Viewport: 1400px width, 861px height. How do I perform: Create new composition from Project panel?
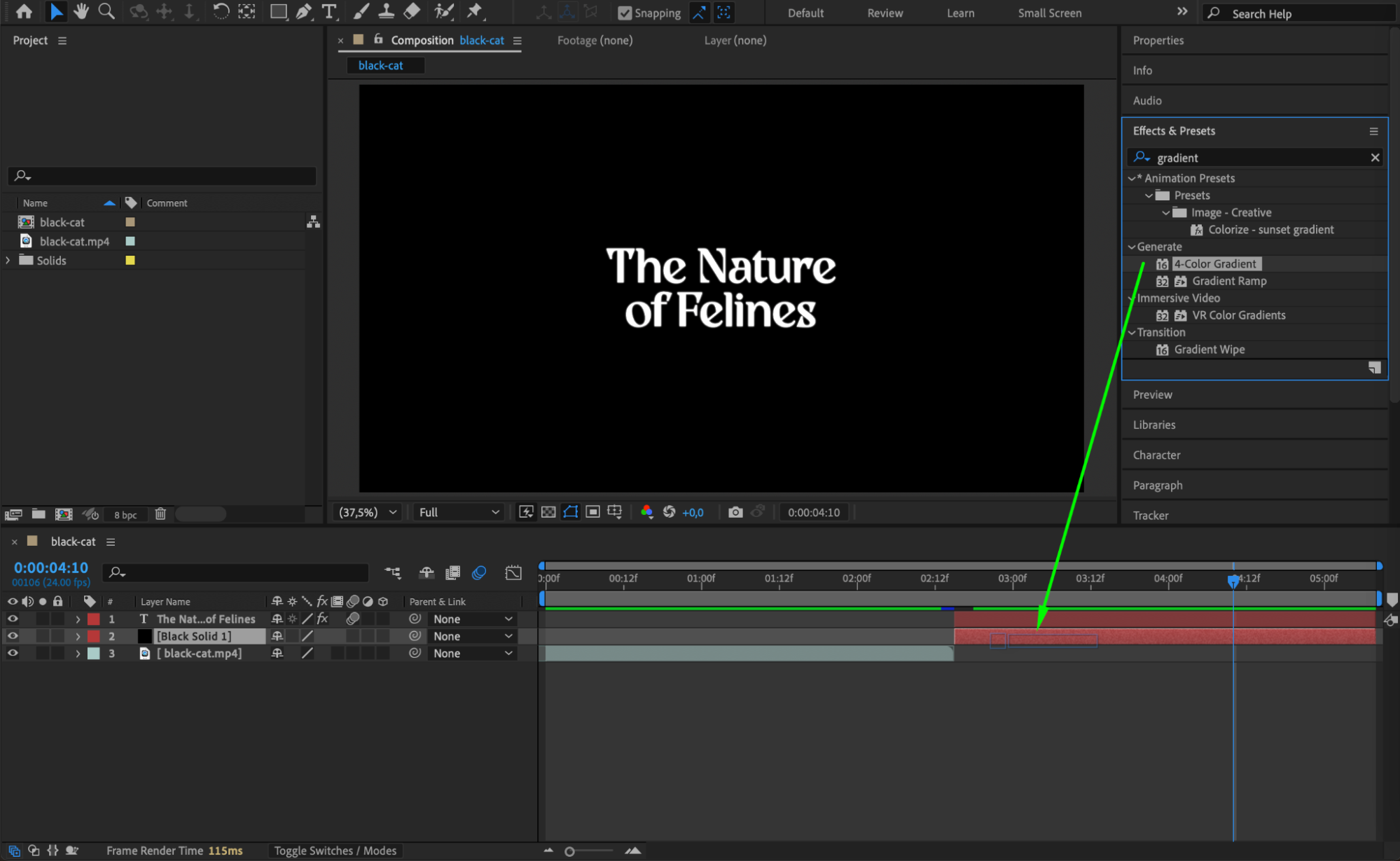(x=64, y=514)
